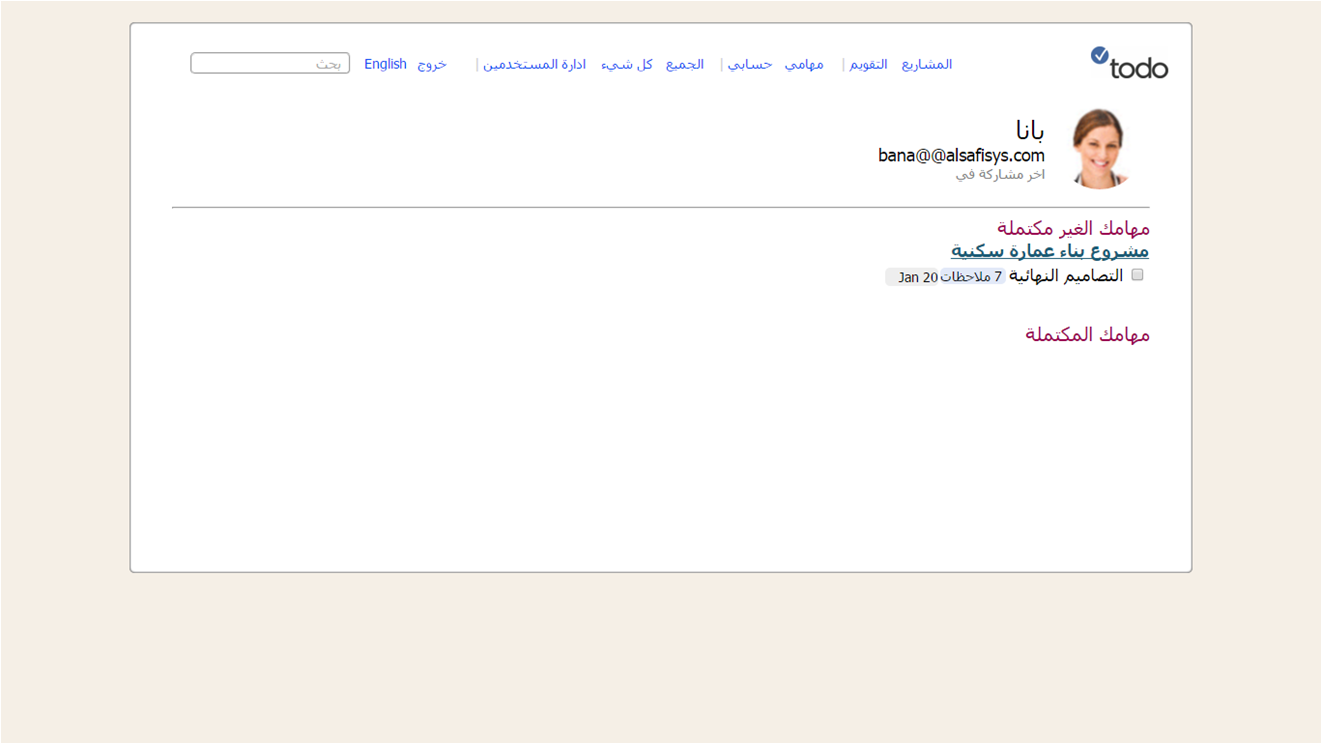This screenshot has height=744, width=1322.
Task: Click the التصاميم النهائية task title
Action: (x=1065, y=276)
